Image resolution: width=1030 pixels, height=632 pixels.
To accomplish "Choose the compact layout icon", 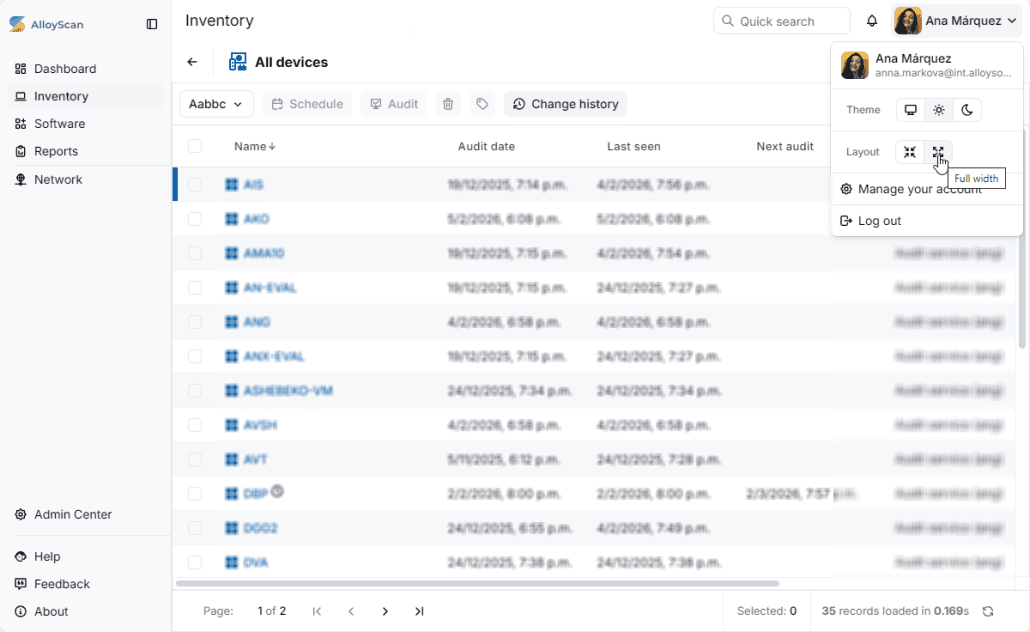I will pos(910,152).
